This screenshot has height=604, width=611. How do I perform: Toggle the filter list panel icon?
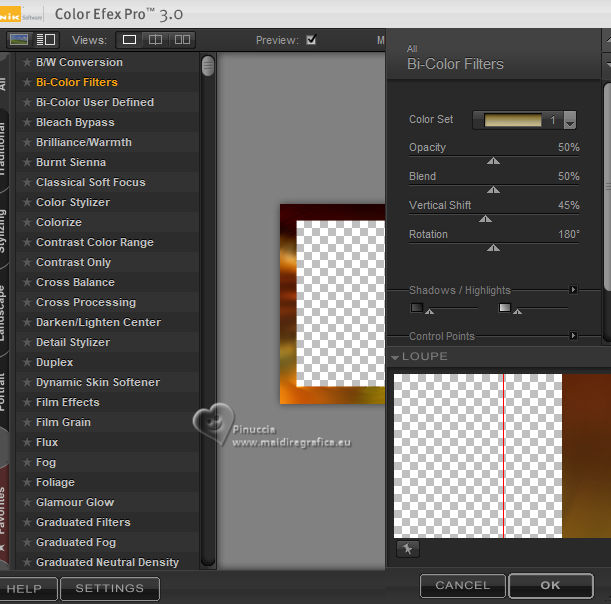(46, 40)
